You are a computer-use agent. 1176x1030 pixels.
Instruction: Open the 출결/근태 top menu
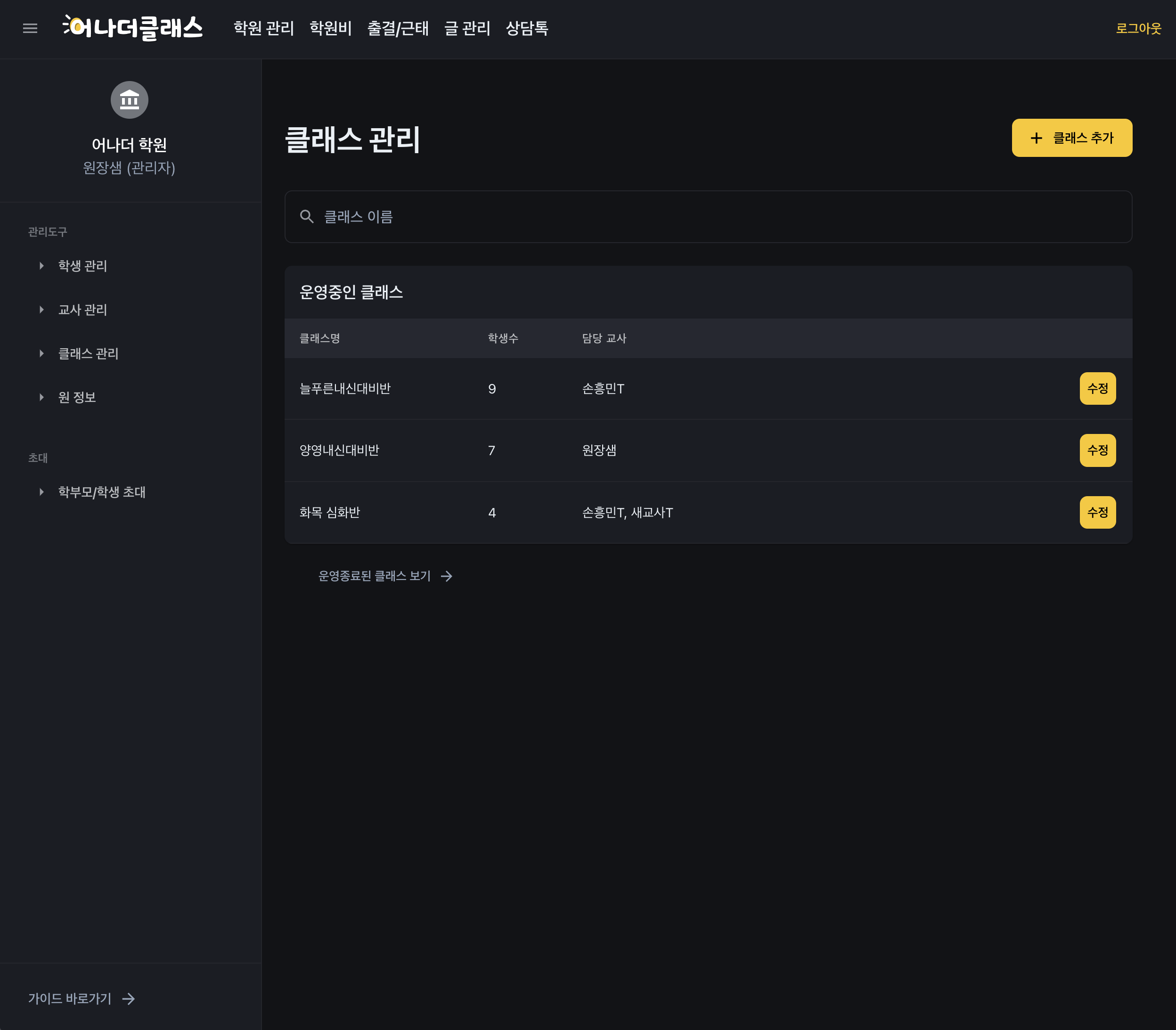click(398, 28)
